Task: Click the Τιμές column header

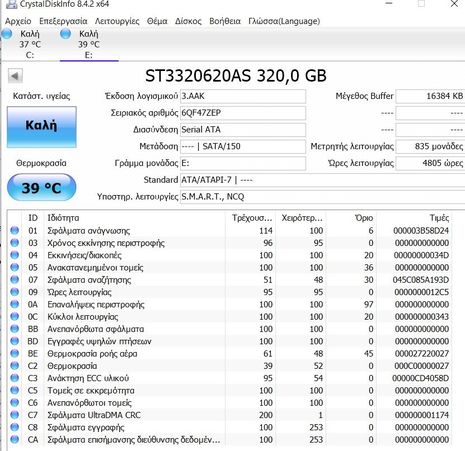Action: (415, 218)
